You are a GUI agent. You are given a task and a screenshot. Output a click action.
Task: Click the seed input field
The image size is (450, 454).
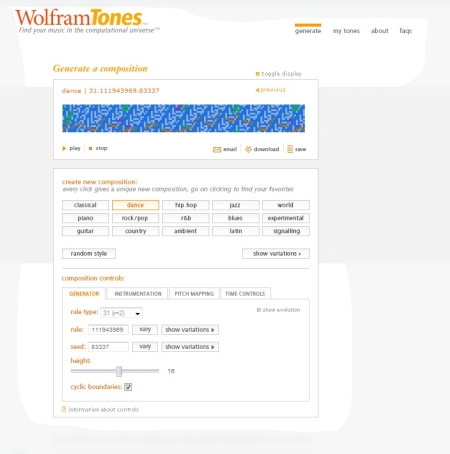108,347
